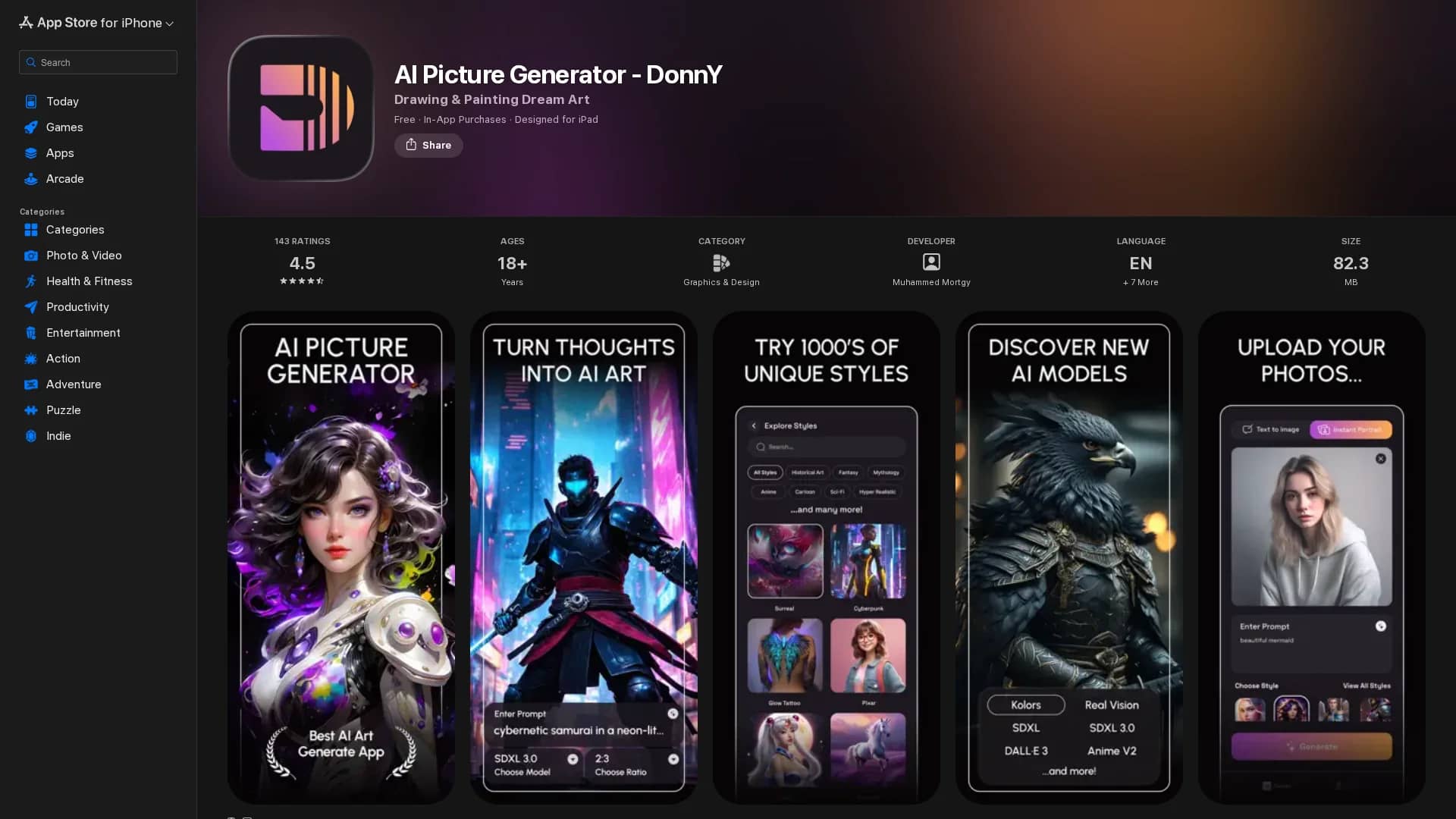Open the Today section
Screen dimensions: 1456x819
coord(62,102)
